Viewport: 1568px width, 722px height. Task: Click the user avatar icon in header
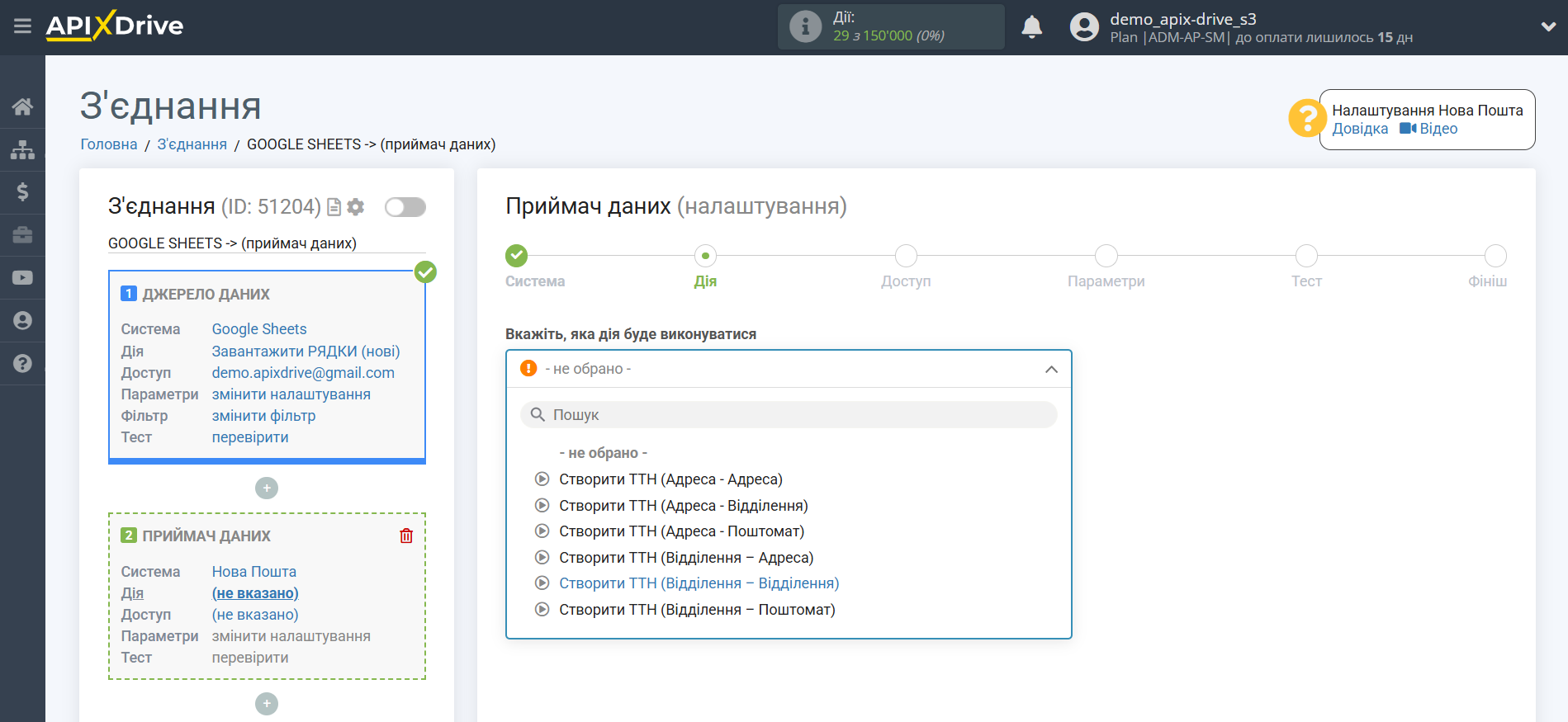click(1084, 26)
